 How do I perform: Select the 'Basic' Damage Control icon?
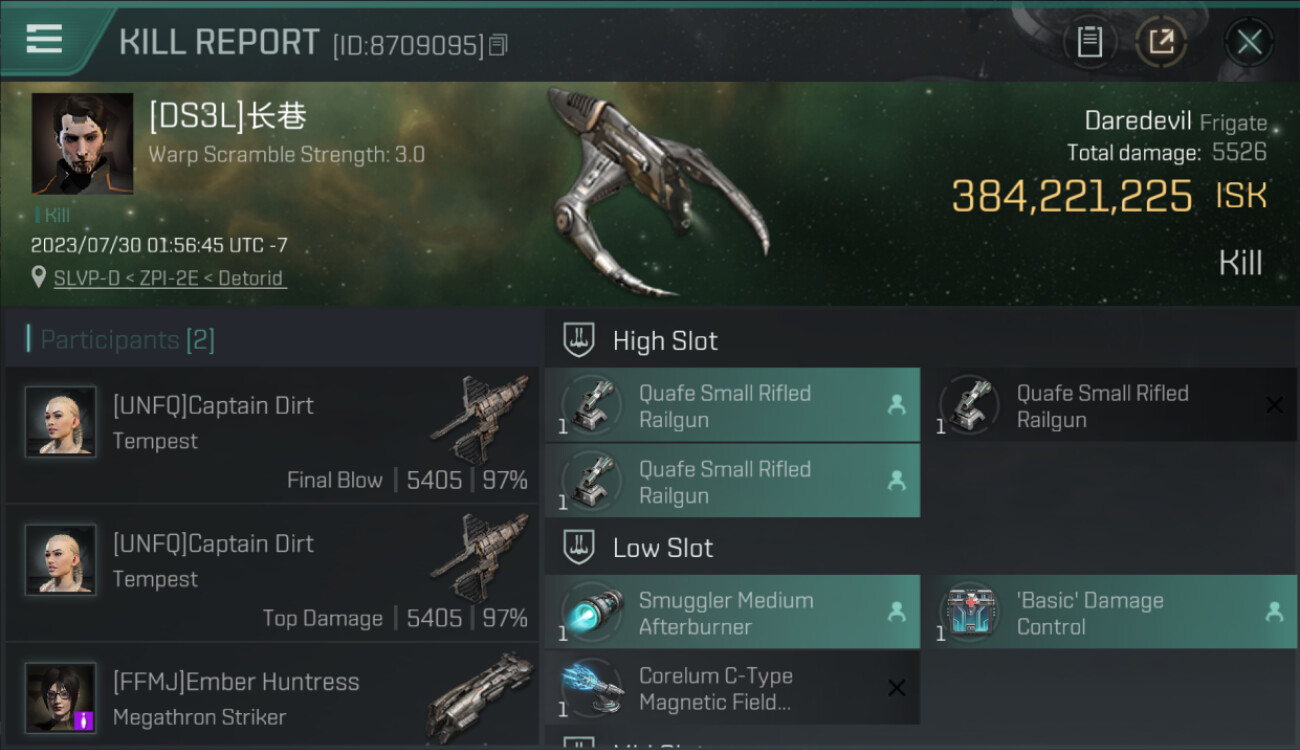pyautogui.click(x=970, y=611)
